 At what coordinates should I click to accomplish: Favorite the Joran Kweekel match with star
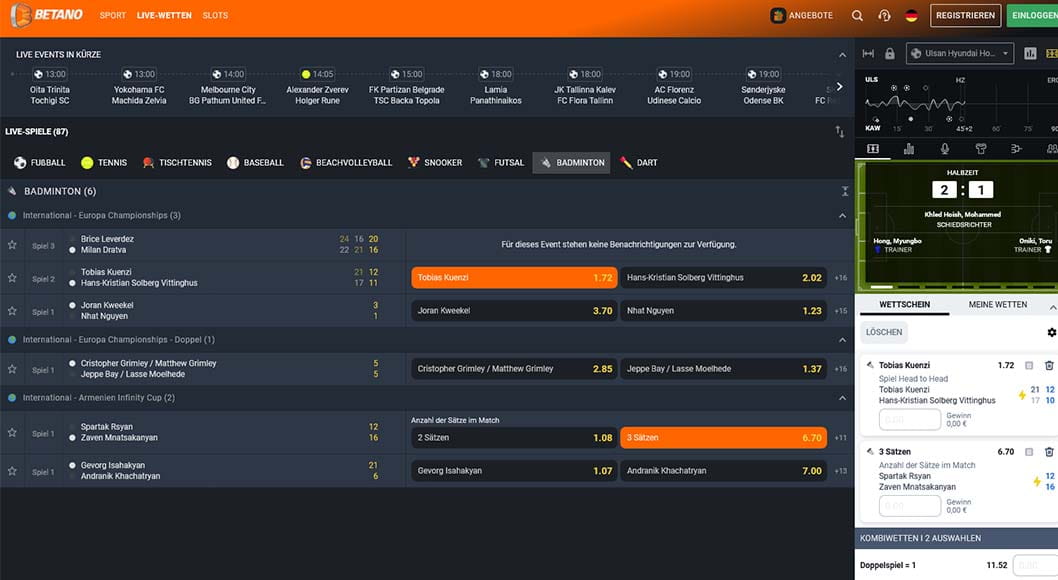[13, 311]
